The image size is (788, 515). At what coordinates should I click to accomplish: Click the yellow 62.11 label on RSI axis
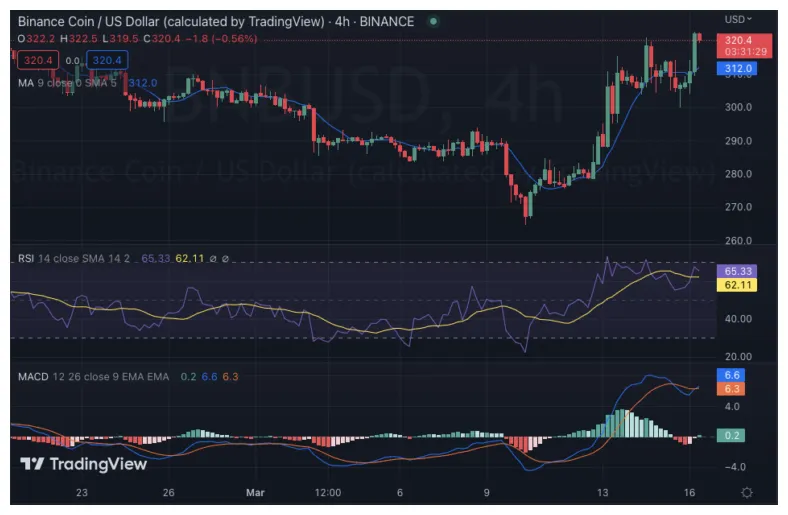pos(737,285)
